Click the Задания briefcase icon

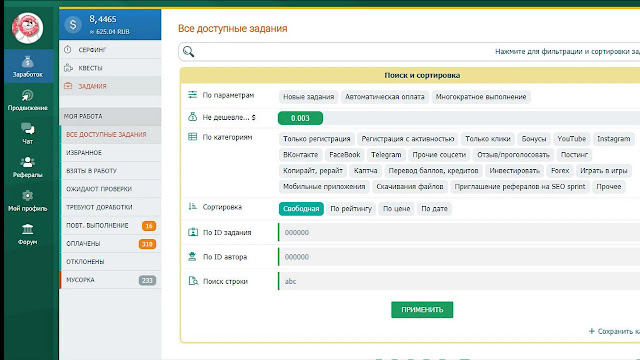coord(68,86)
